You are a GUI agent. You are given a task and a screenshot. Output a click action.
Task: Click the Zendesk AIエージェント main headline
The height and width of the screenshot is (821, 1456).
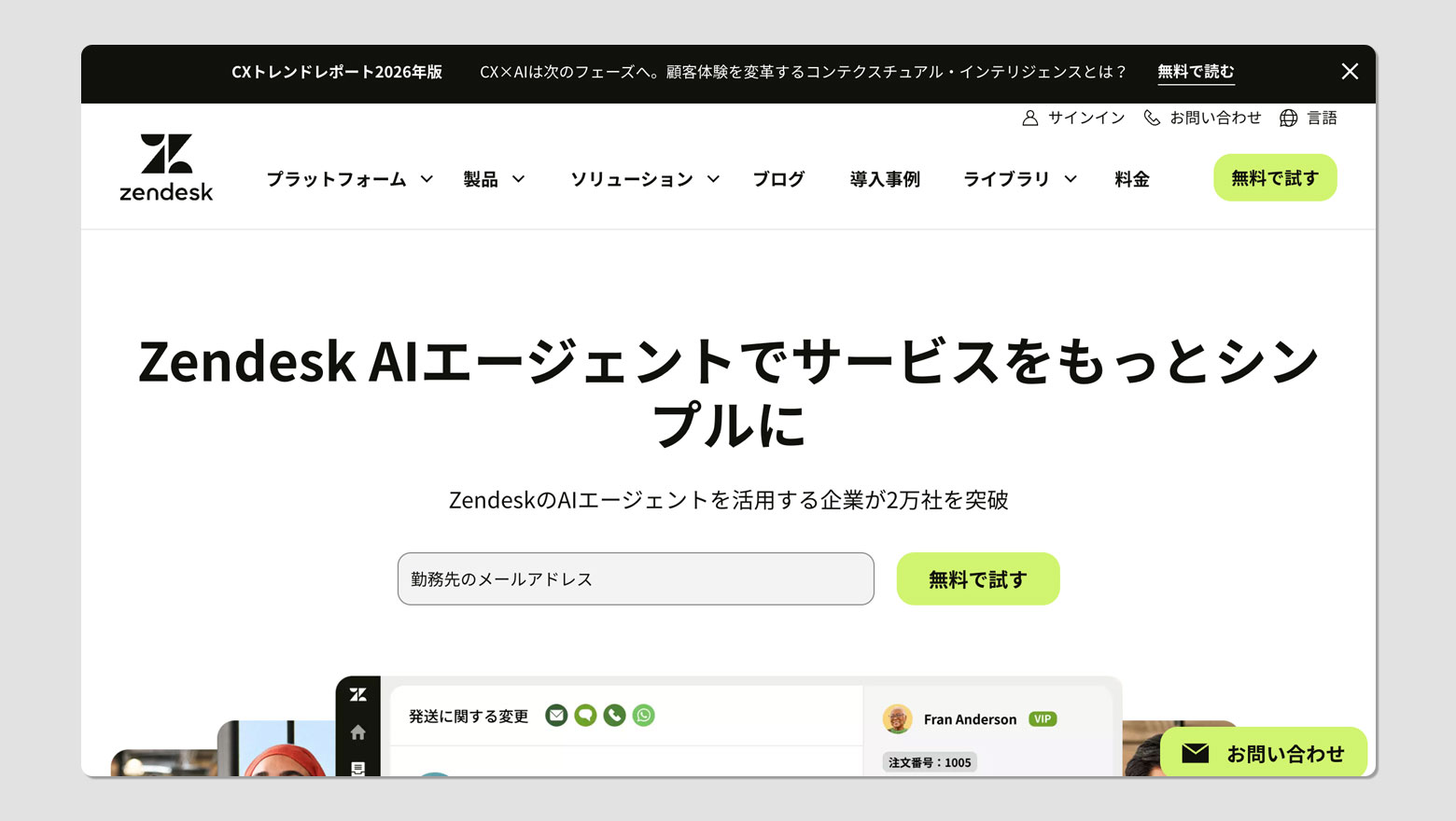click(728, 393)
